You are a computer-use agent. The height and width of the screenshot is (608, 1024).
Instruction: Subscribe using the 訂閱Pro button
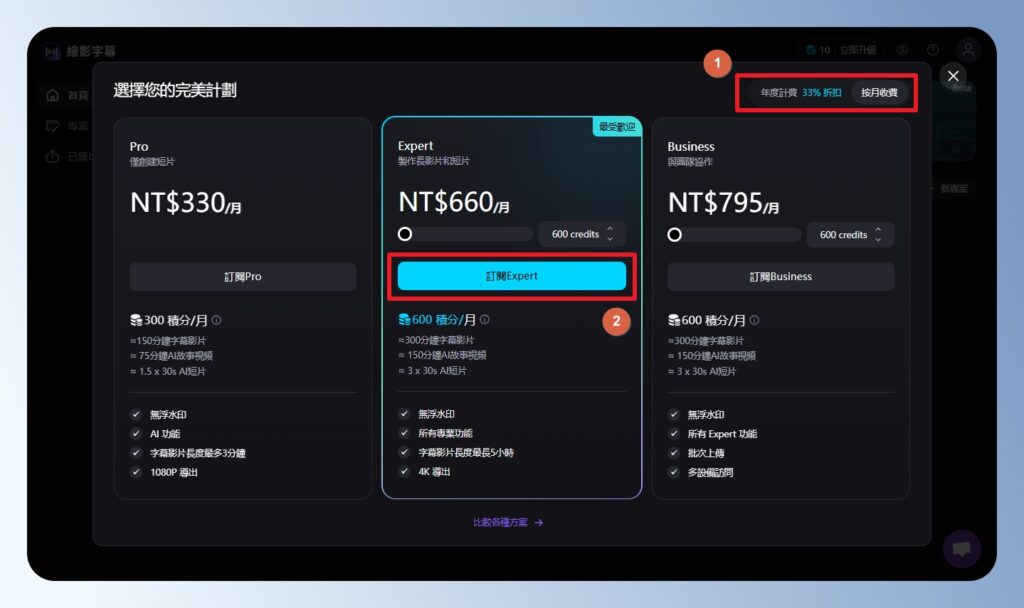tap(242, 276)
